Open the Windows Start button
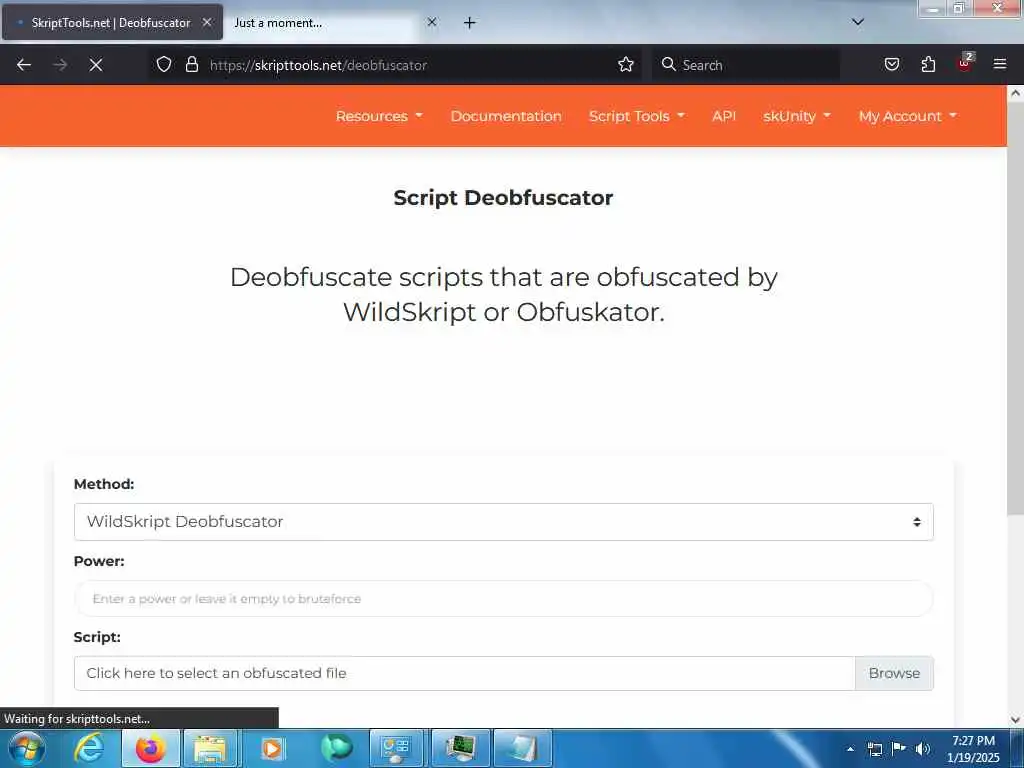The image size is (1024, 768). click(x=27, y=748)
